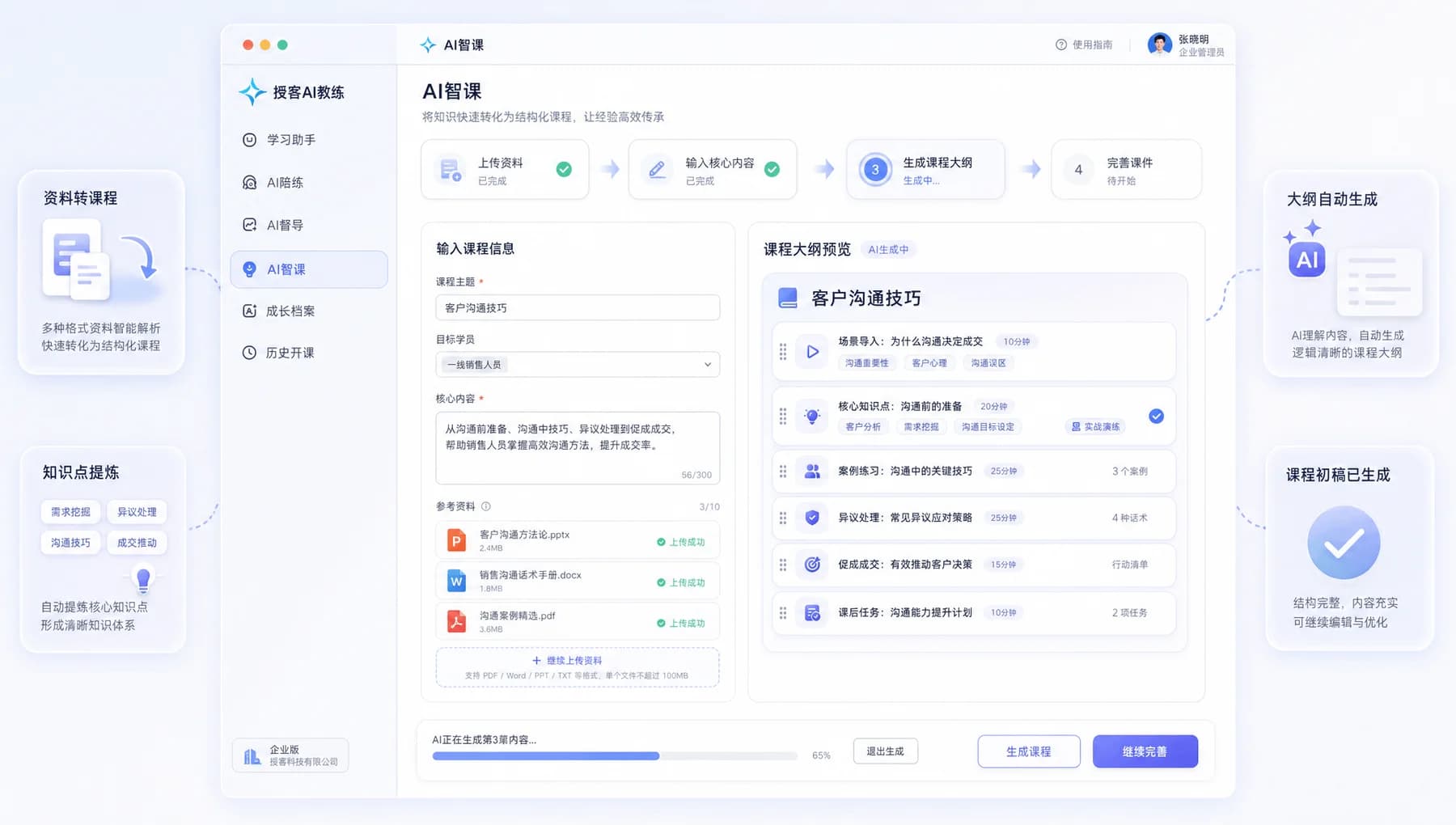
Task: Click the PDF file icon for 沟通案例精选
Action: coord(456,621)
